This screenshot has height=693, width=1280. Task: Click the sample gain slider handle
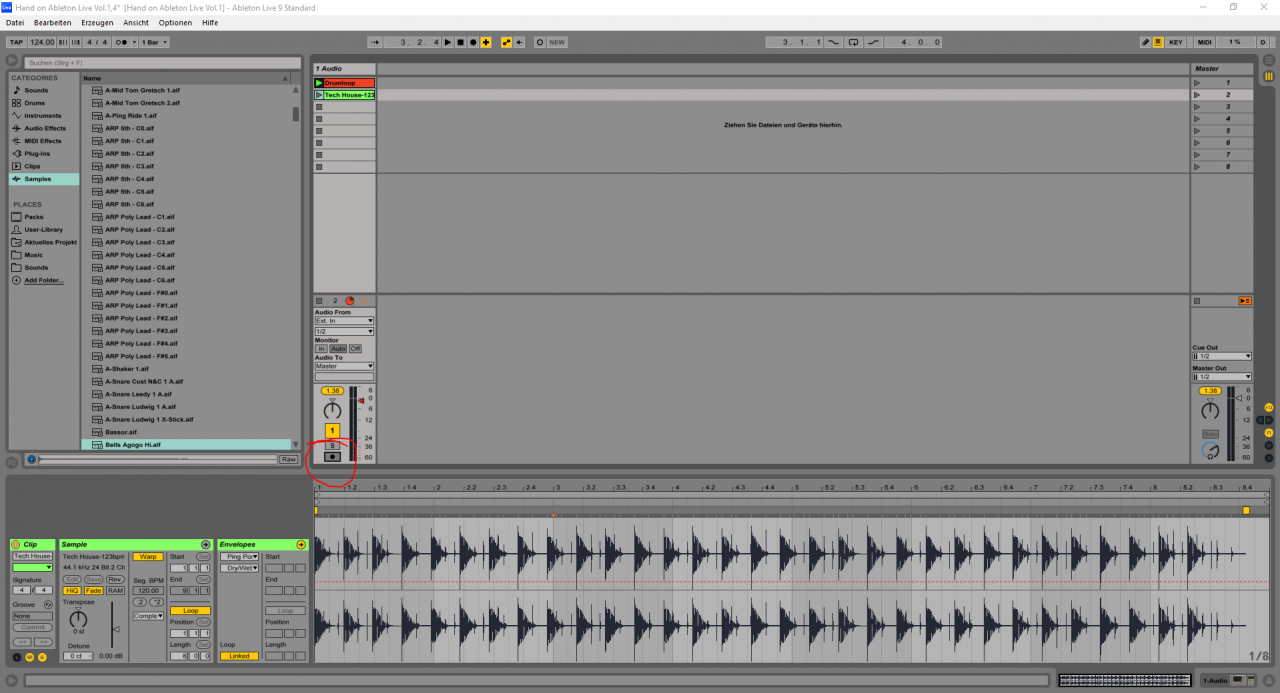point(115,629)
